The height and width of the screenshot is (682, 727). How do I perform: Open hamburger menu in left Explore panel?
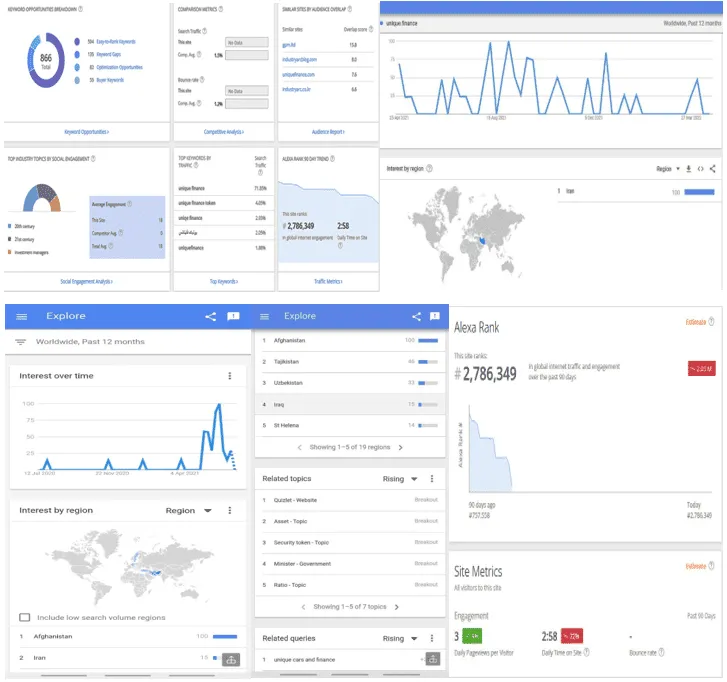coord(21,317)
